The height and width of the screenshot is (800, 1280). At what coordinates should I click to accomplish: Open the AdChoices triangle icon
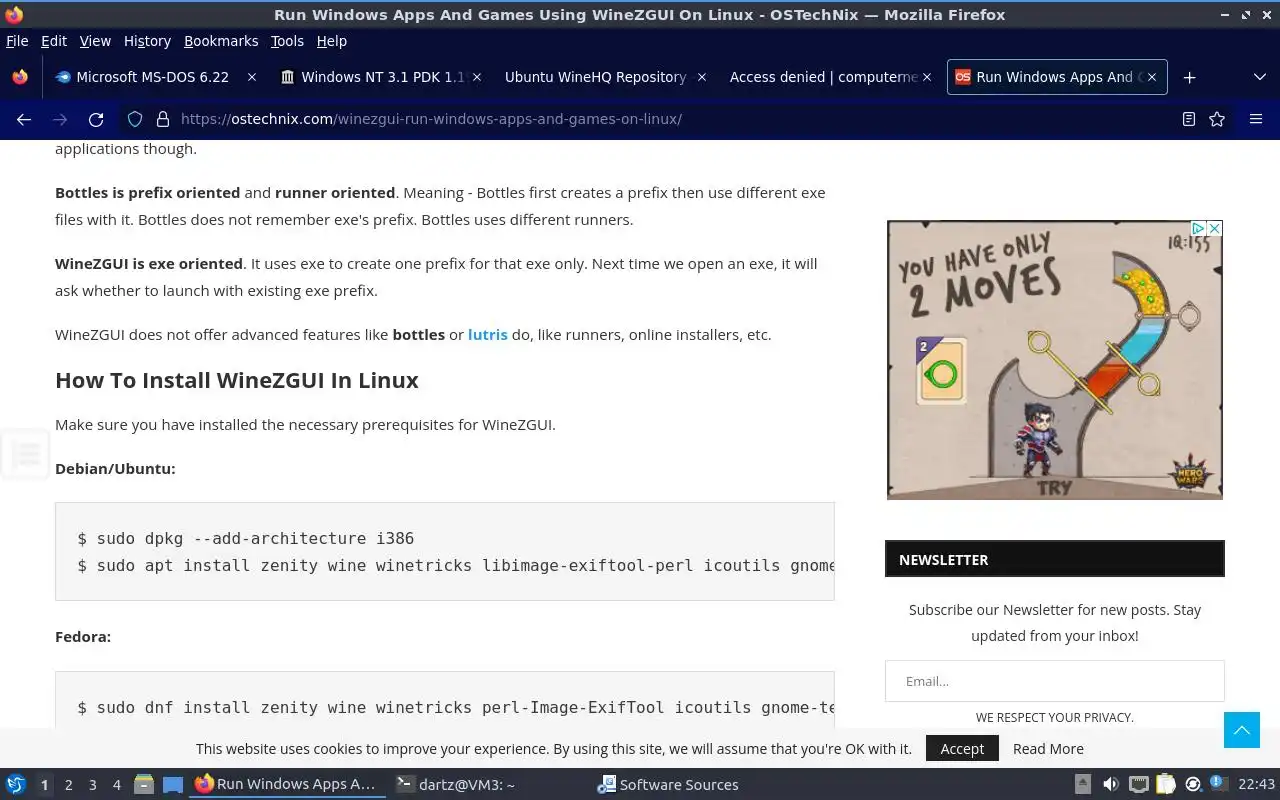tap(1198, 228)
